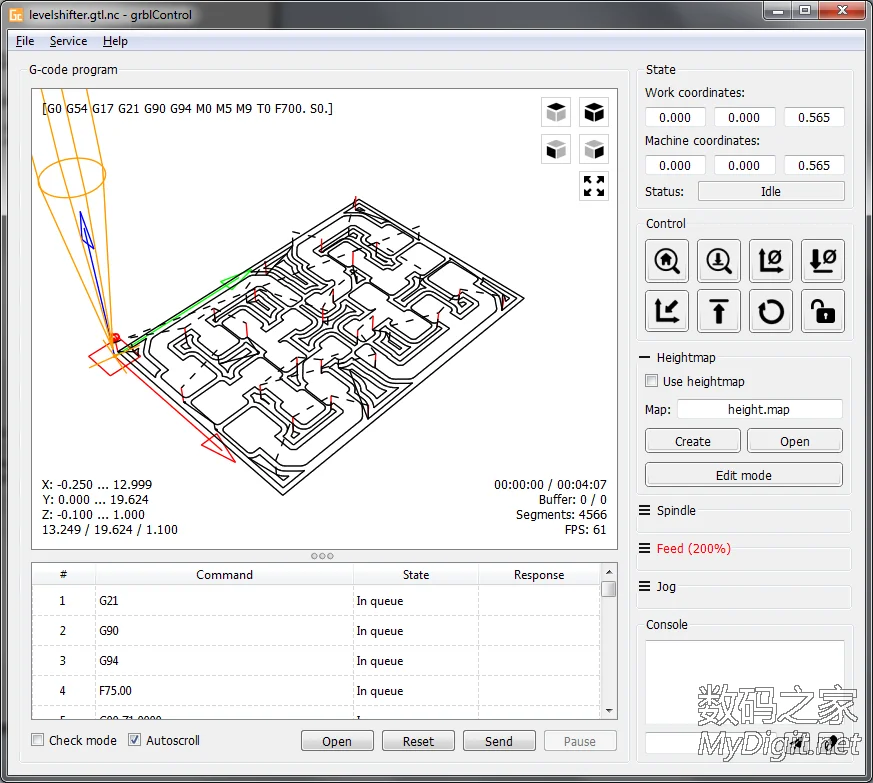Viewport: 873px width, 783px height.
Task: Click Edit mode under Heightmap
Action: (743, 474)
